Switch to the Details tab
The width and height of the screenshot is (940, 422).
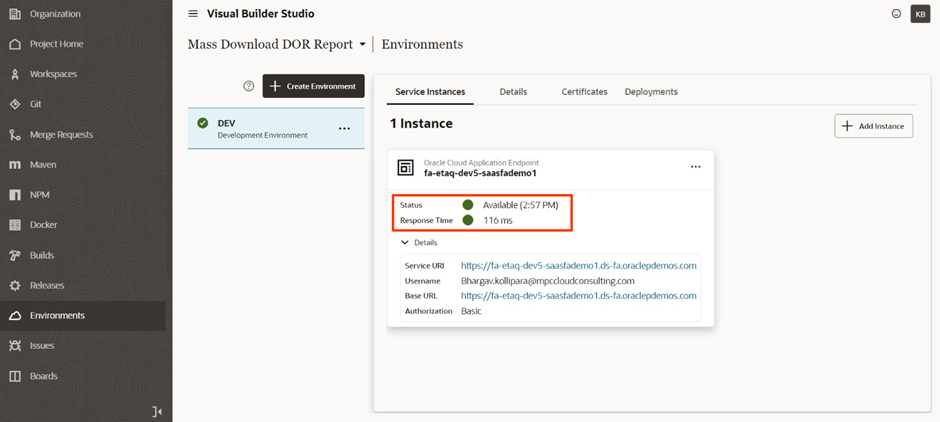pyautogui.click(x=513, y=92)
